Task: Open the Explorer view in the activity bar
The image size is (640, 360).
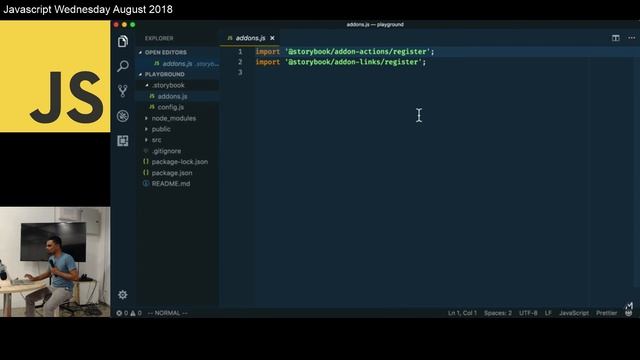Action: coord(122,41)
